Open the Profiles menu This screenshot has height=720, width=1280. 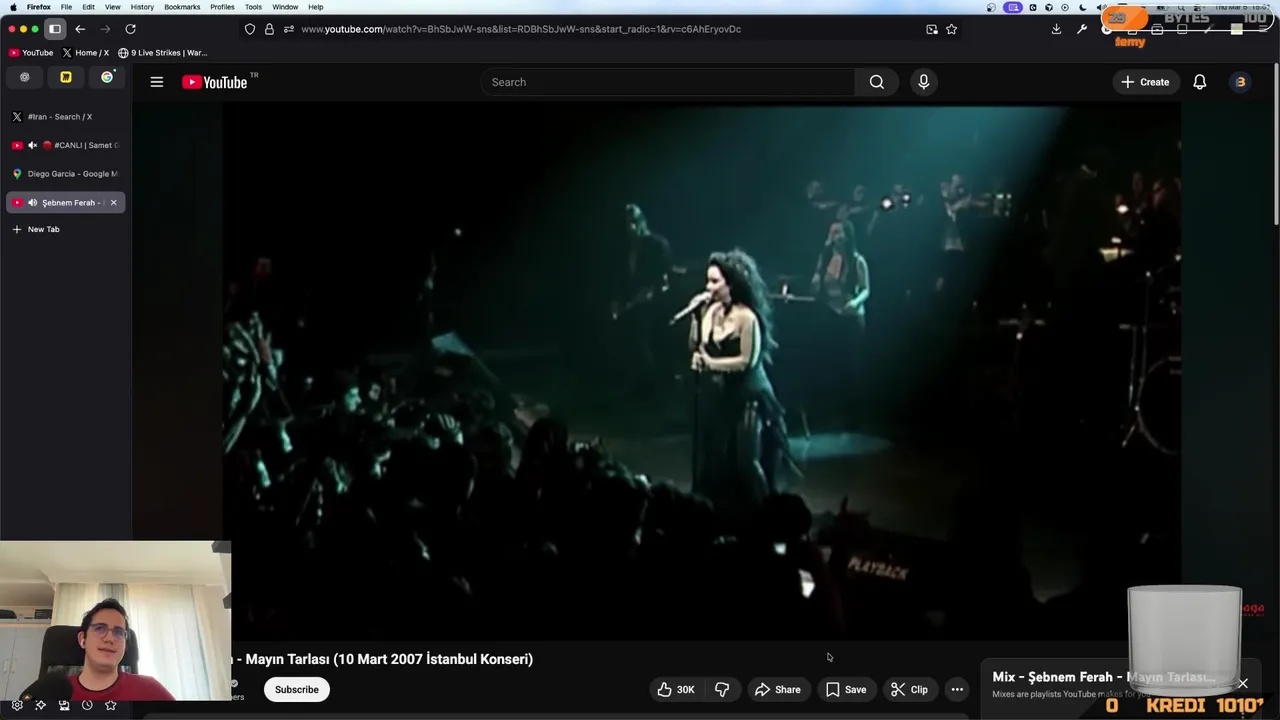(x=222, y=7)
